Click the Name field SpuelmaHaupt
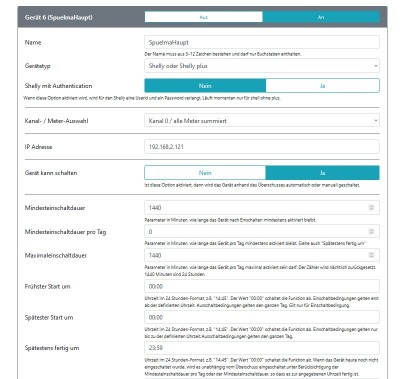 pyautogui.click(x=262, y=42)
